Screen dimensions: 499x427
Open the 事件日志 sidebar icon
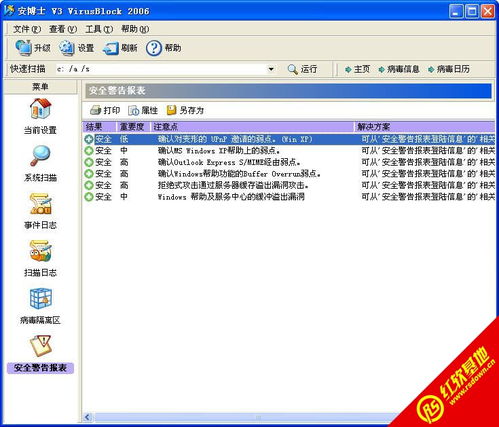coord(40,203)
